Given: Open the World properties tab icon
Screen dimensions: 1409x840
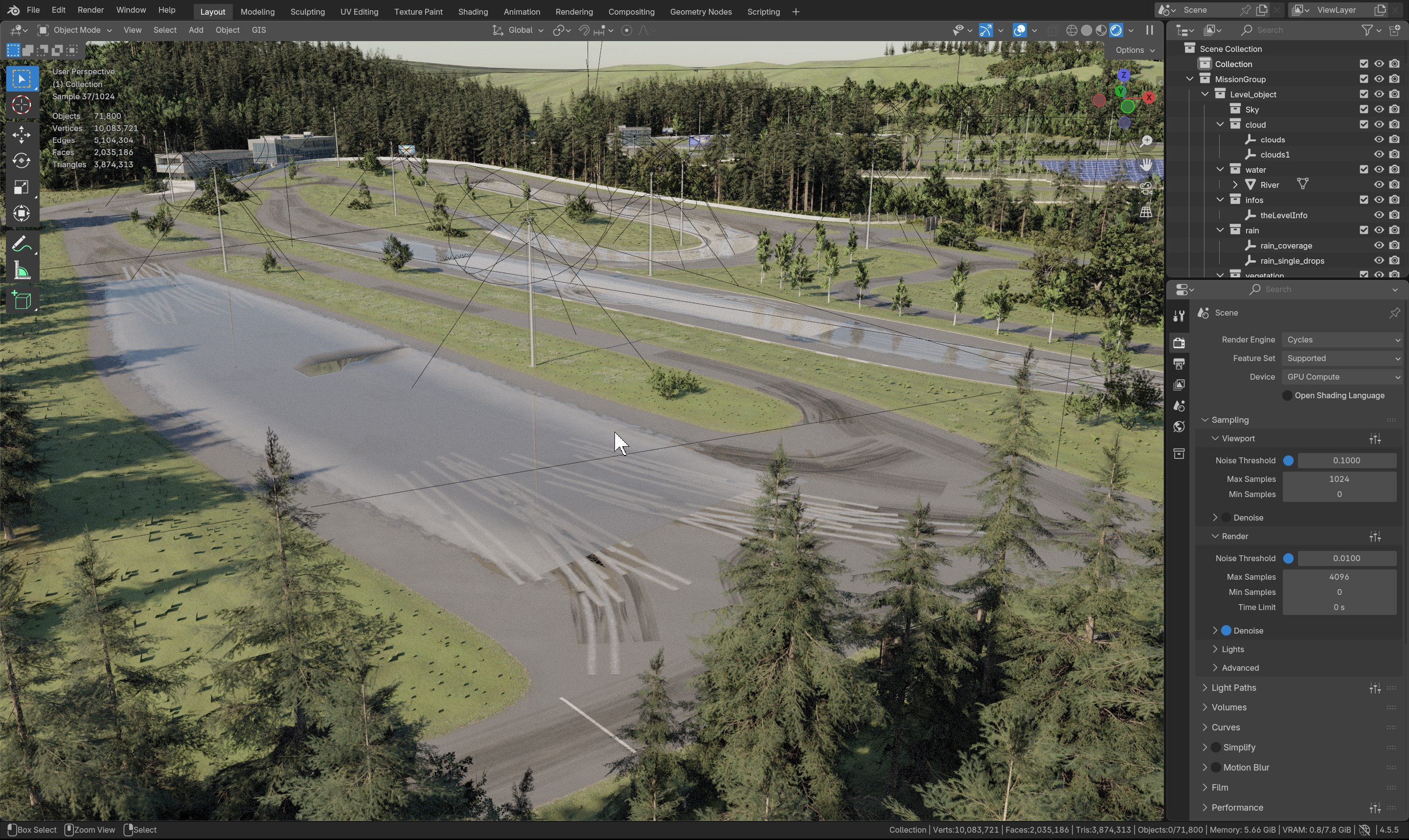Looking at the screenshot, I should (1179, 427).
